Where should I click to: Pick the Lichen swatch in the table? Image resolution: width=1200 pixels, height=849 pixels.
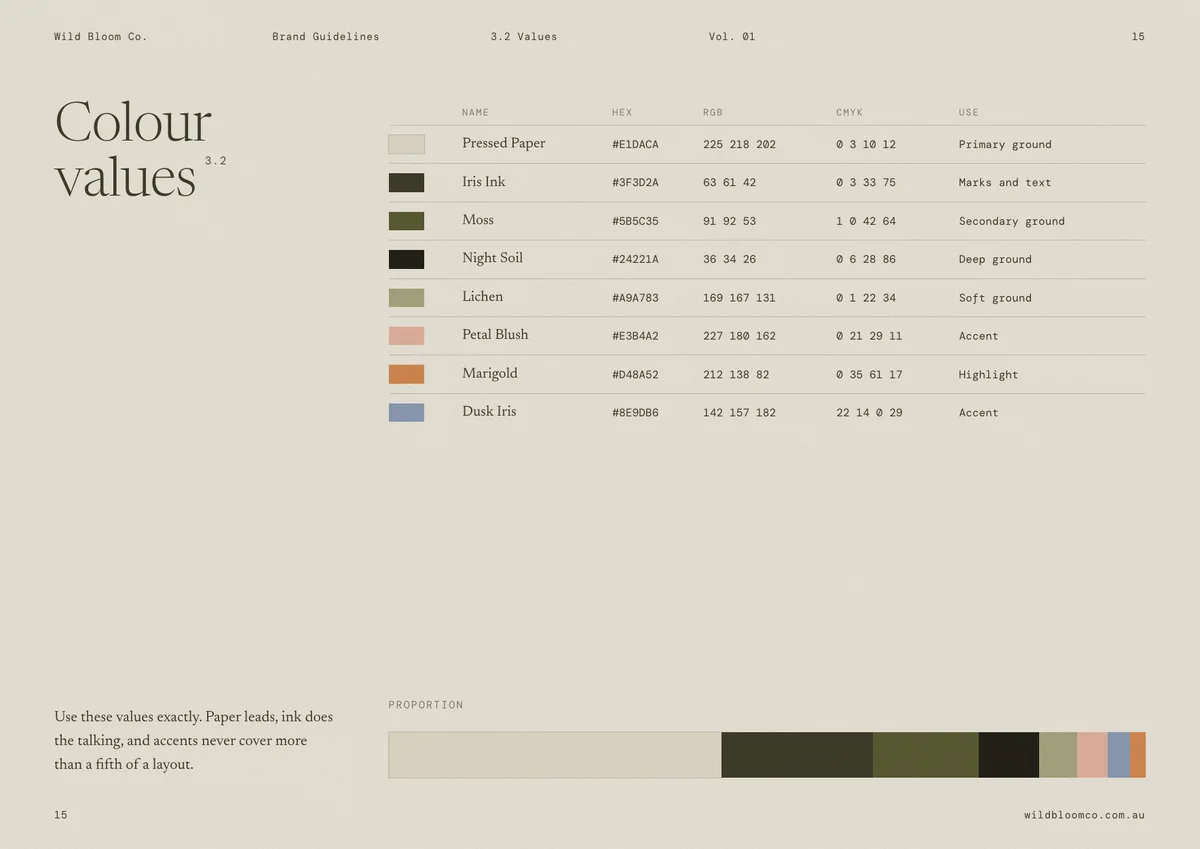coord(406,297)
